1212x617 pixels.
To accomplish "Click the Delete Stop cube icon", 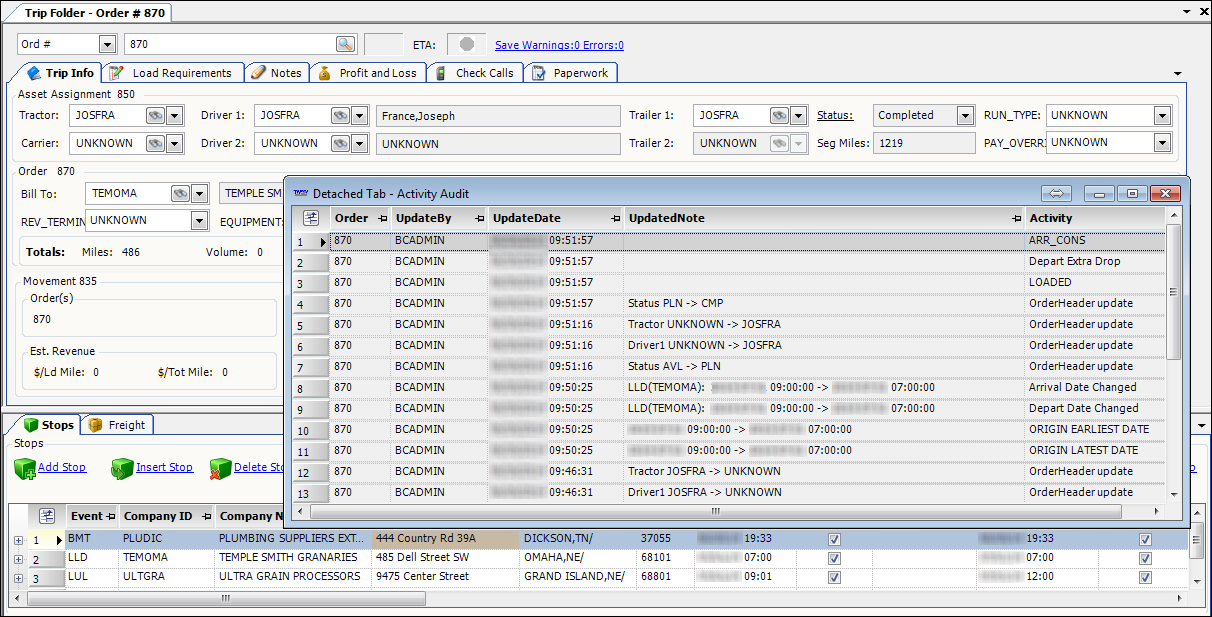I will (x=220, y=468).
